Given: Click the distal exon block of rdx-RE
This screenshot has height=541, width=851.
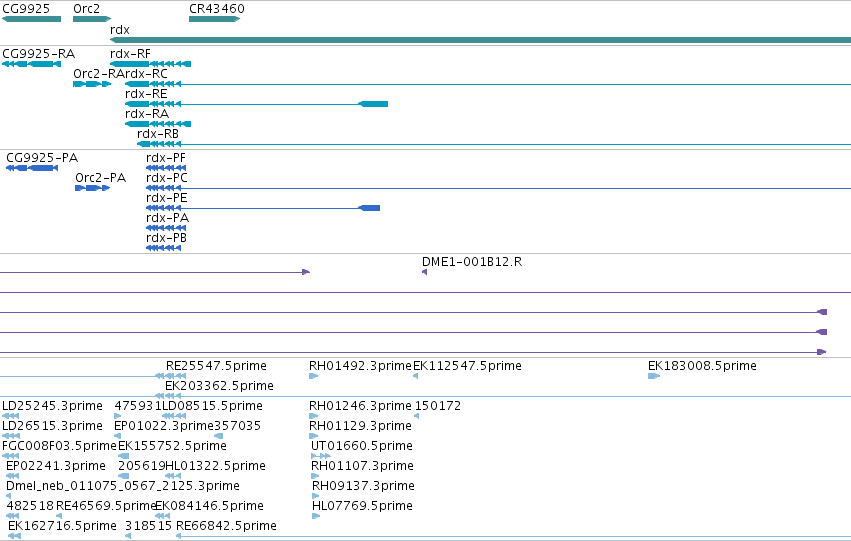Looking at the screenshot, I should tap(373, 104).
